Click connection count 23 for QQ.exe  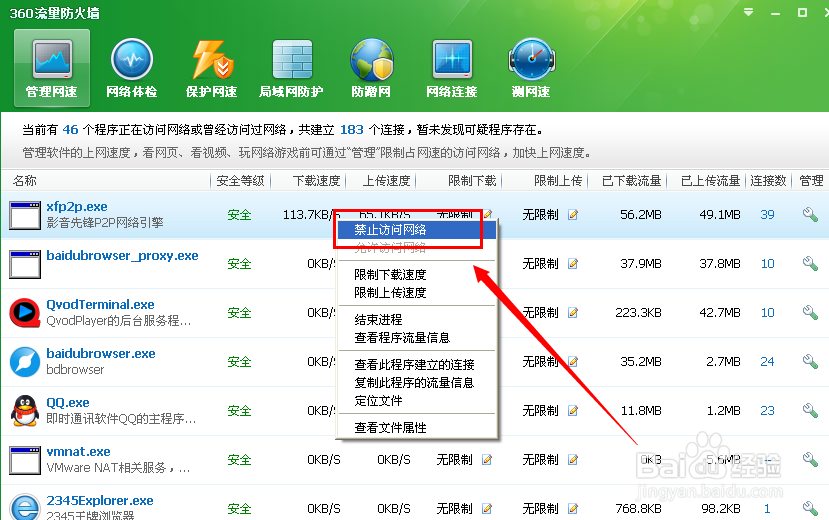767,411
